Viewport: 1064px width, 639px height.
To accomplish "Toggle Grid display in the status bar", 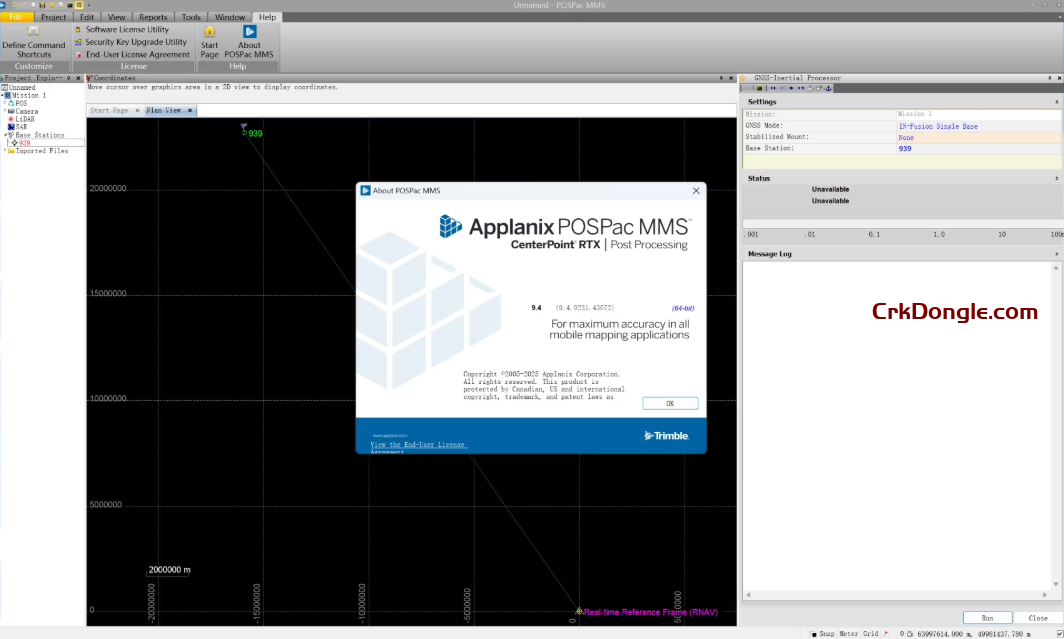I will (871, 633).
